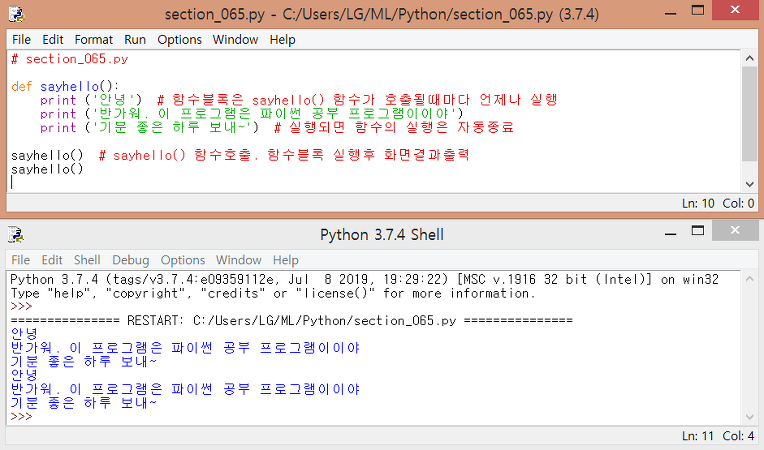Viewport: 764px width, 450px height.
Task: Open the Options menu in Python Shell
Action: (x=183, y=260)
